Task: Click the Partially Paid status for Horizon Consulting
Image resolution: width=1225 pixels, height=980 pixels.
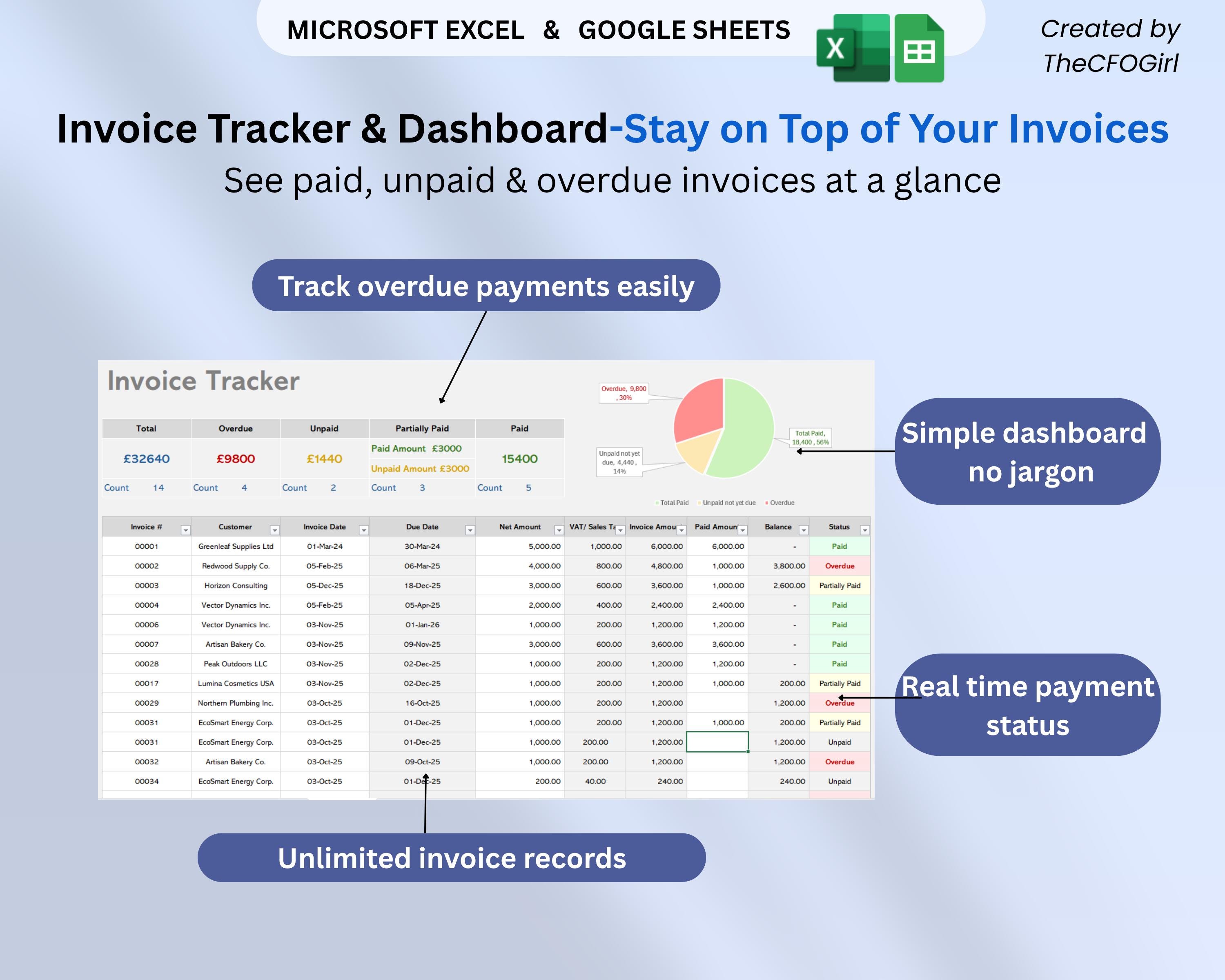Action: click(x=840, y=586)
